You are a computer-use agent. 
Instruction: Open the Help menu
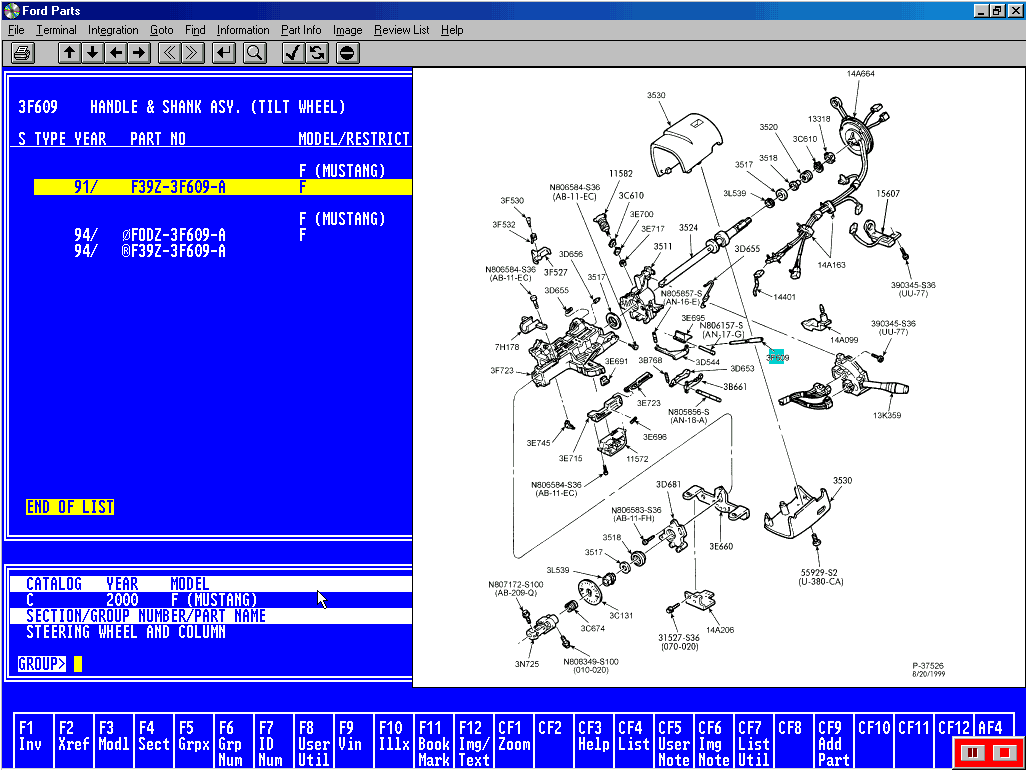click(452, 30)
